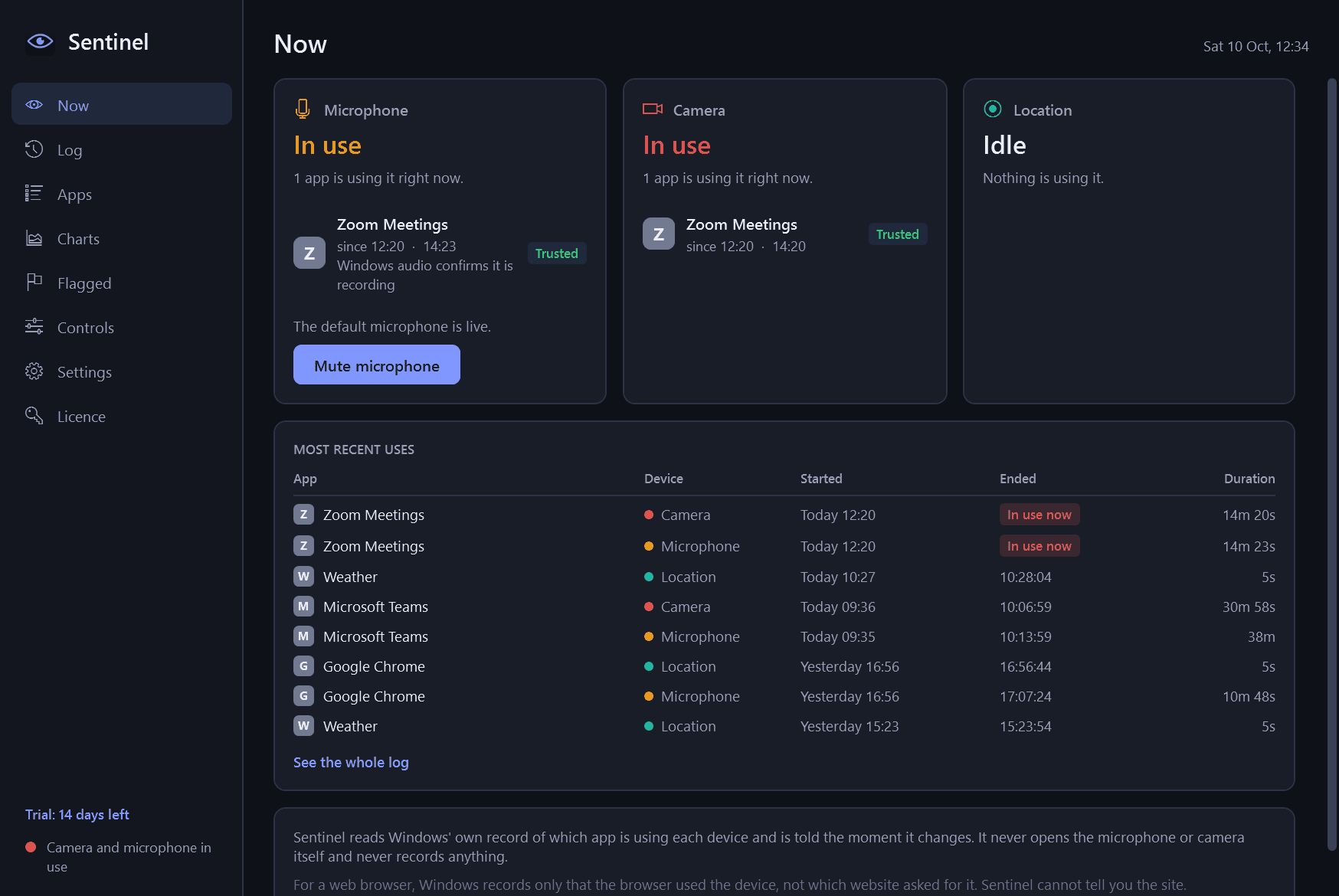The width and height of the screenshot is (1339, 896).
Task: Click the key icon beside Licence
Action: (34, 416)
